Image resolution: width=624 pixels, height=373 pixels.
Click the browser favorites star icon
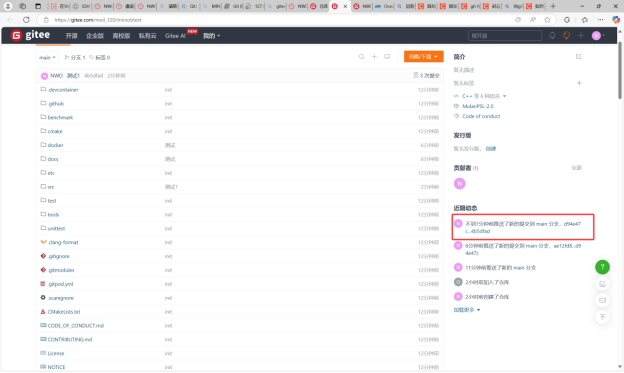tap(547, 20)
